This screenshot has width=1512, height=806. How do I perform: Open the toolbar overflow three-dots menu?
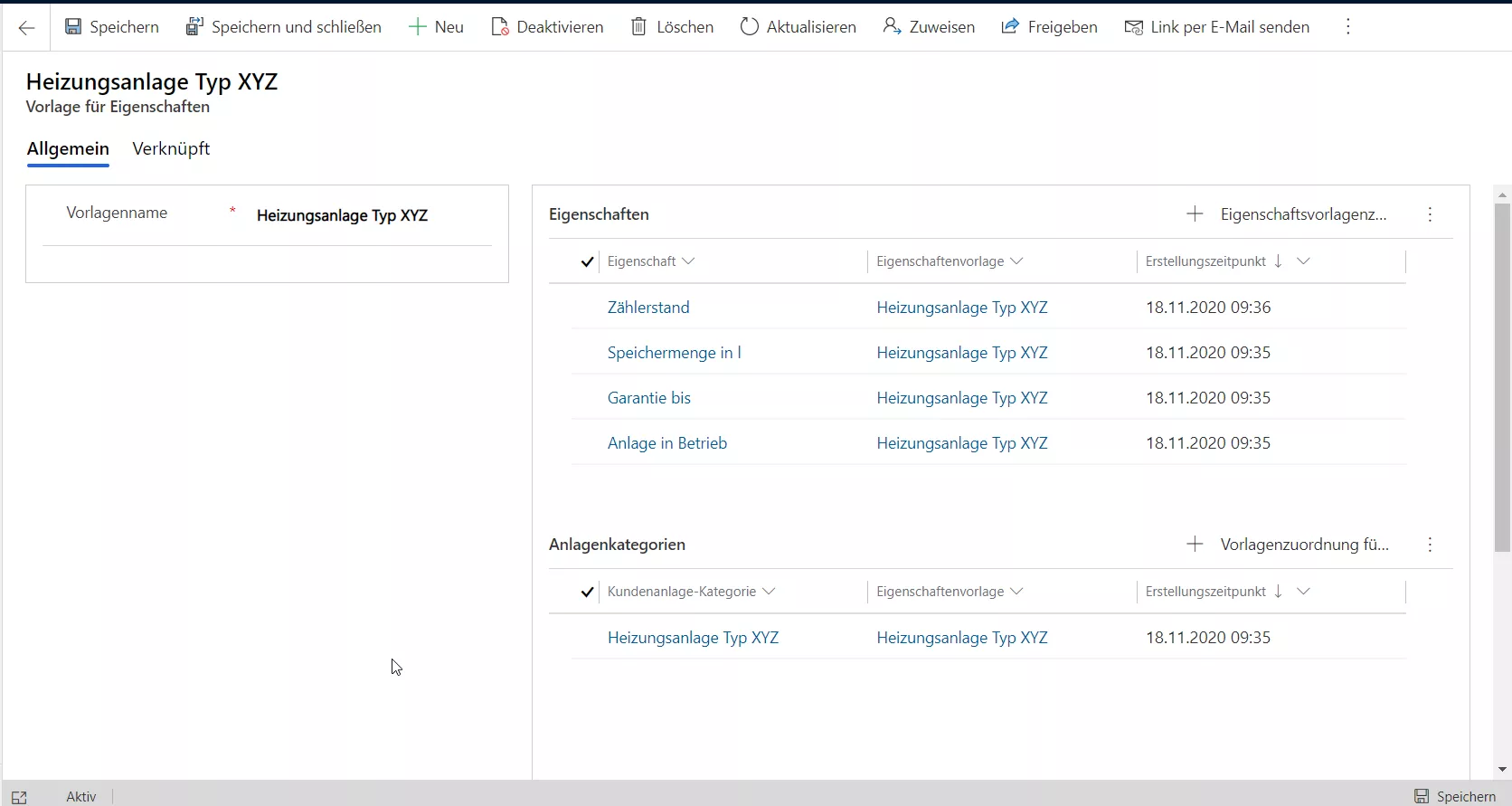pos(1347,27)
